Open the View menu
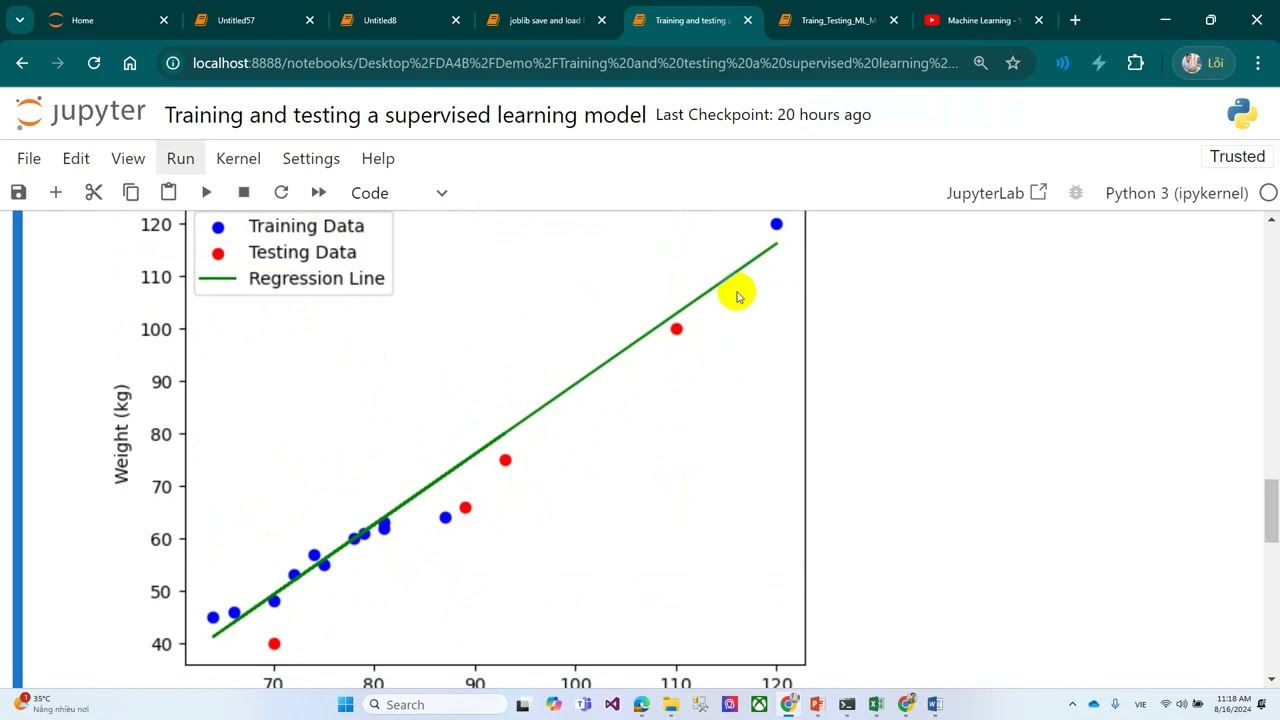The height and width of the screenshot is (720, 1280). pos(128,158)
